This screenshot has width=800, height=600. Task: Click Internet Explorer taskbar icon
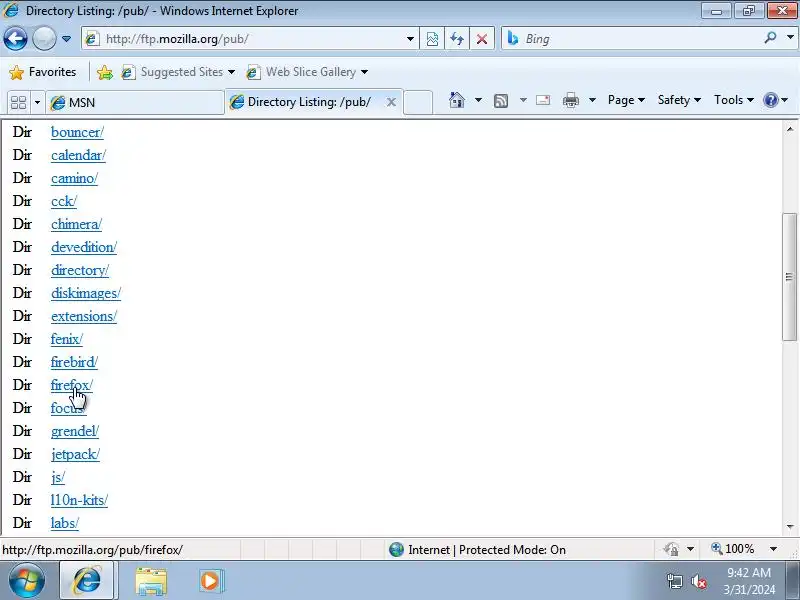[x=87, y=581]
